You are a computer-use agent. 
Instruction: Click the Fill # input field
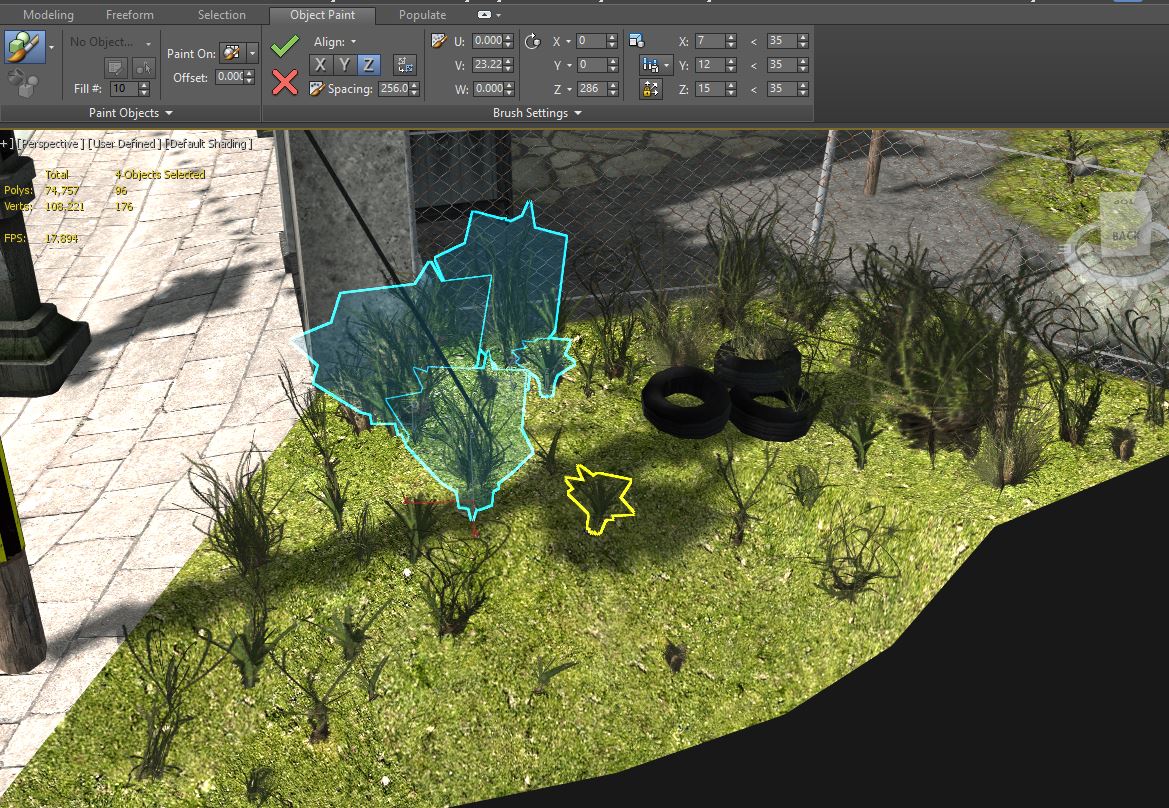123,89
